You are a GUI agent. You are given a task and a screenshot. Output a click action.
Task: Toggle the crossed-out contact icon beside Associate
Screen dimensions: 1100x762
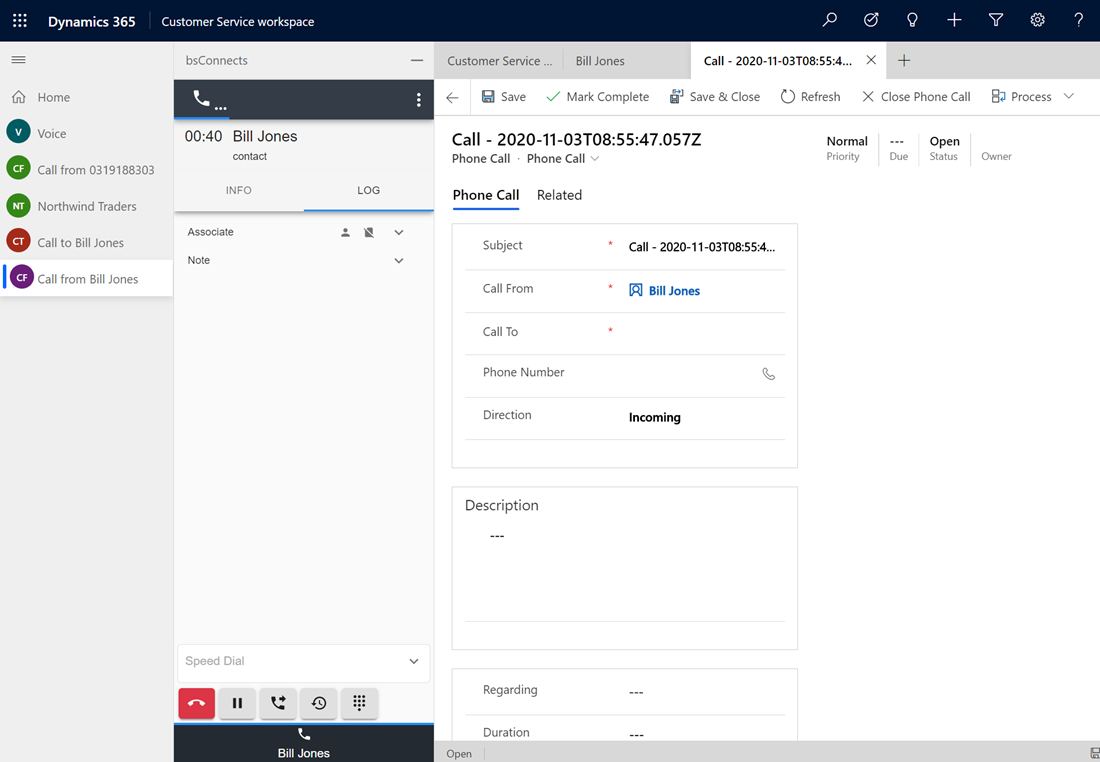click(369, 232)
